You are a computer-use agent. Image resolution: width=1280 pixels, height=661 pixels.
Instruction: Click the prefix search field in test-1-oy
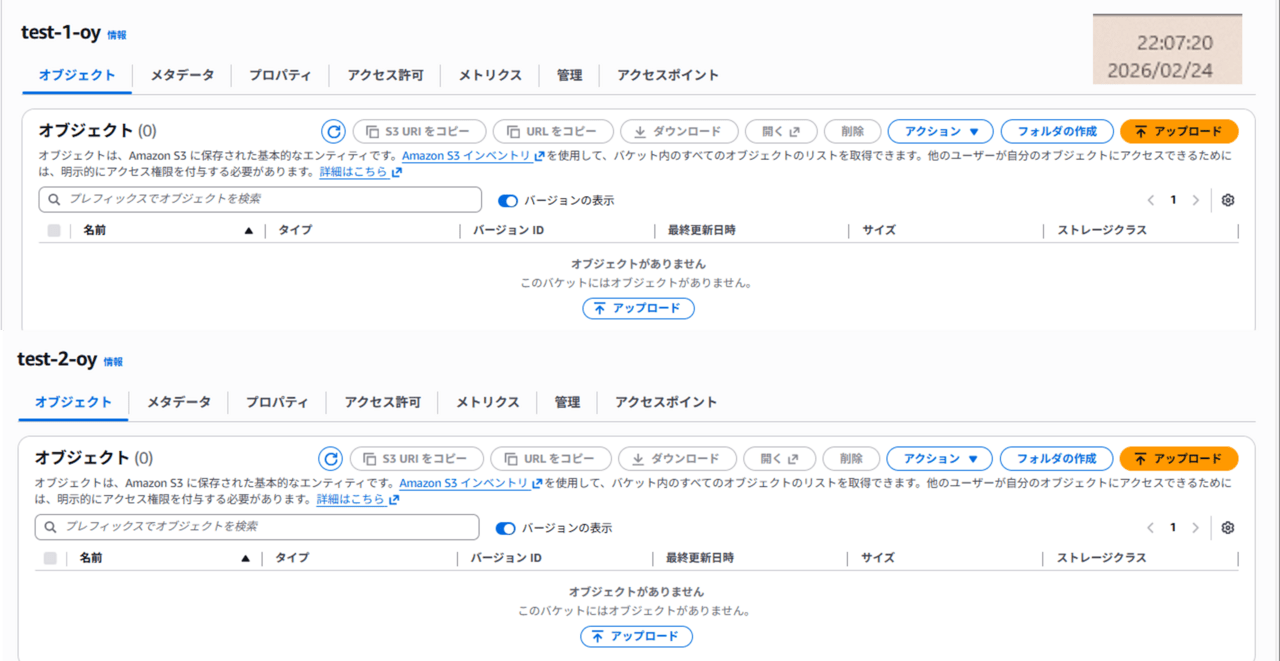coord(260,199)
